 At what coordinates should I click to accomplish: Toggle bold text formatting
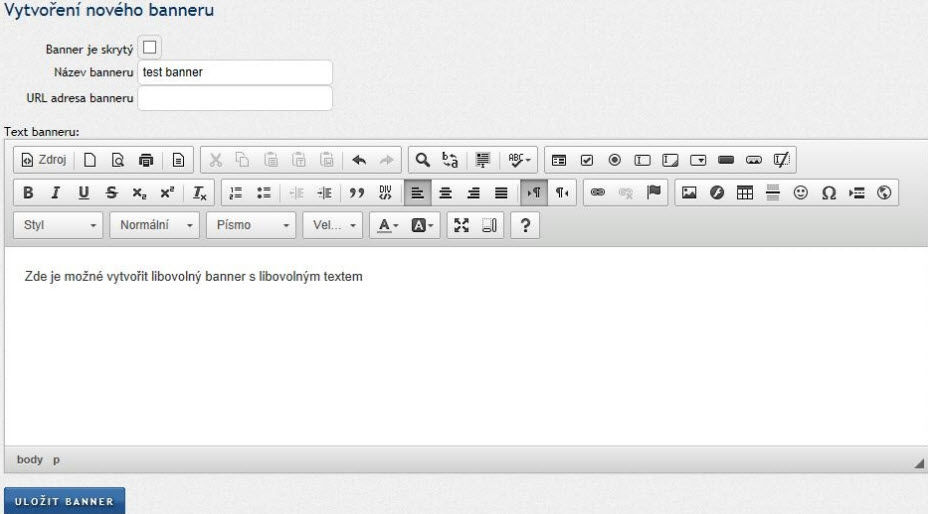28,193
